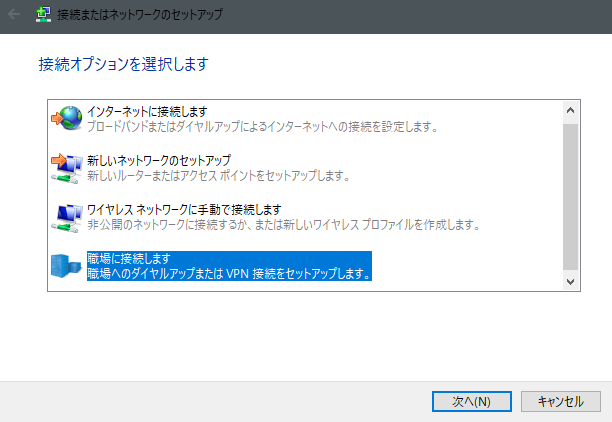Click the キャンセル button
612x422 pixels.
[x=560, y=401]
